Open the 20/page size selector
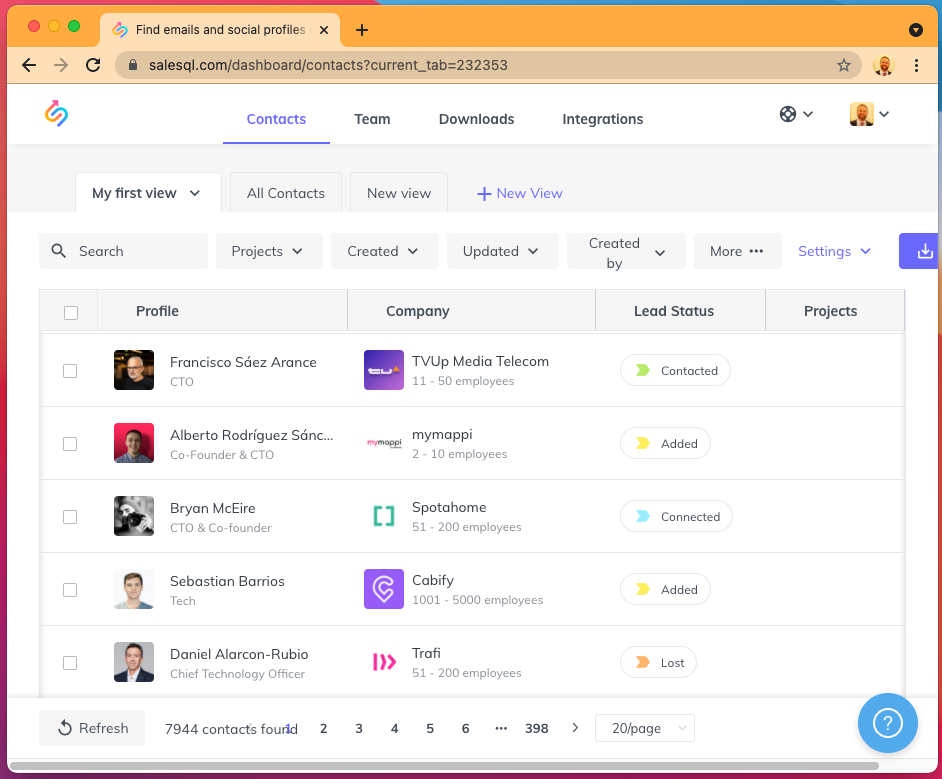This screenshot has height=779, width=942. click(x=644, y=728)
